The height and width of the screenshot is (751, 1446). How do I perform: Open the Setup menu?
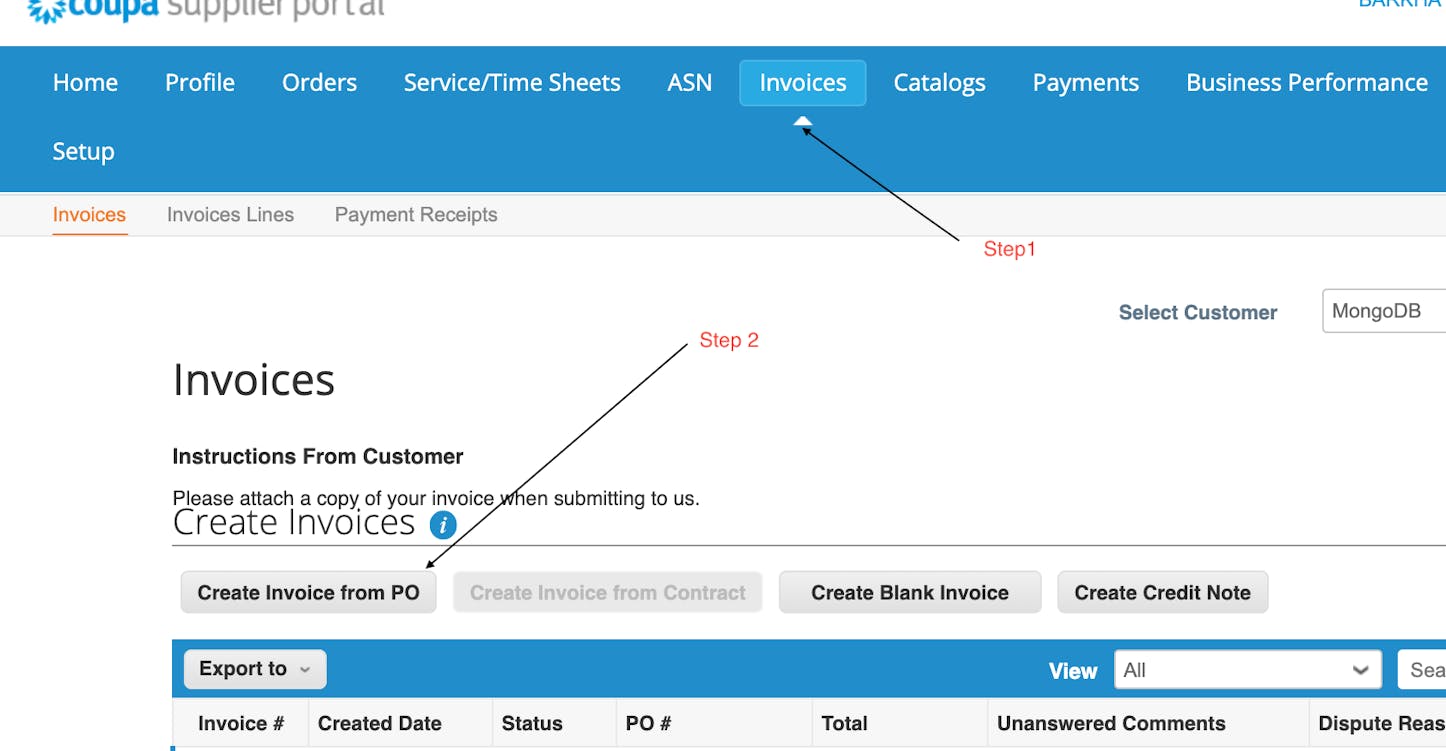83,151
